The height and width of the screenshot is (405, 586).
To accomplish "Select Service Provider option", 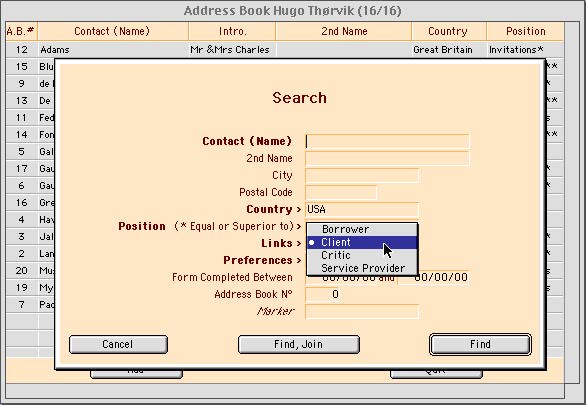I will click(362, 268).
